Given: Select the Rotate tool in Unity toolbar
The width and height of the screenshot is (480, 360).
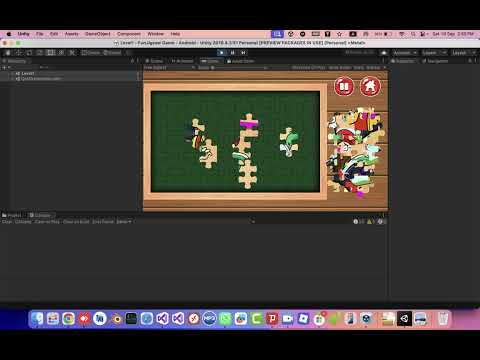Looking at the screenshot, I should [29, 53].
